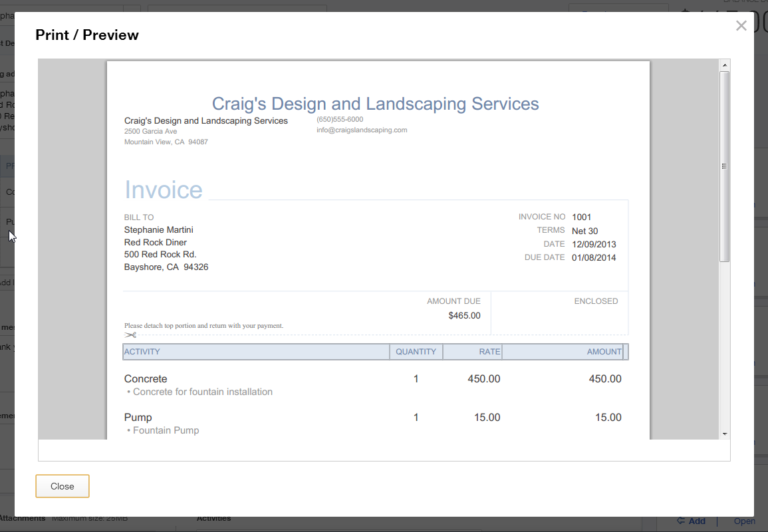
Task: Click the info@craigslandscaping.com email address
Action: 362,130
